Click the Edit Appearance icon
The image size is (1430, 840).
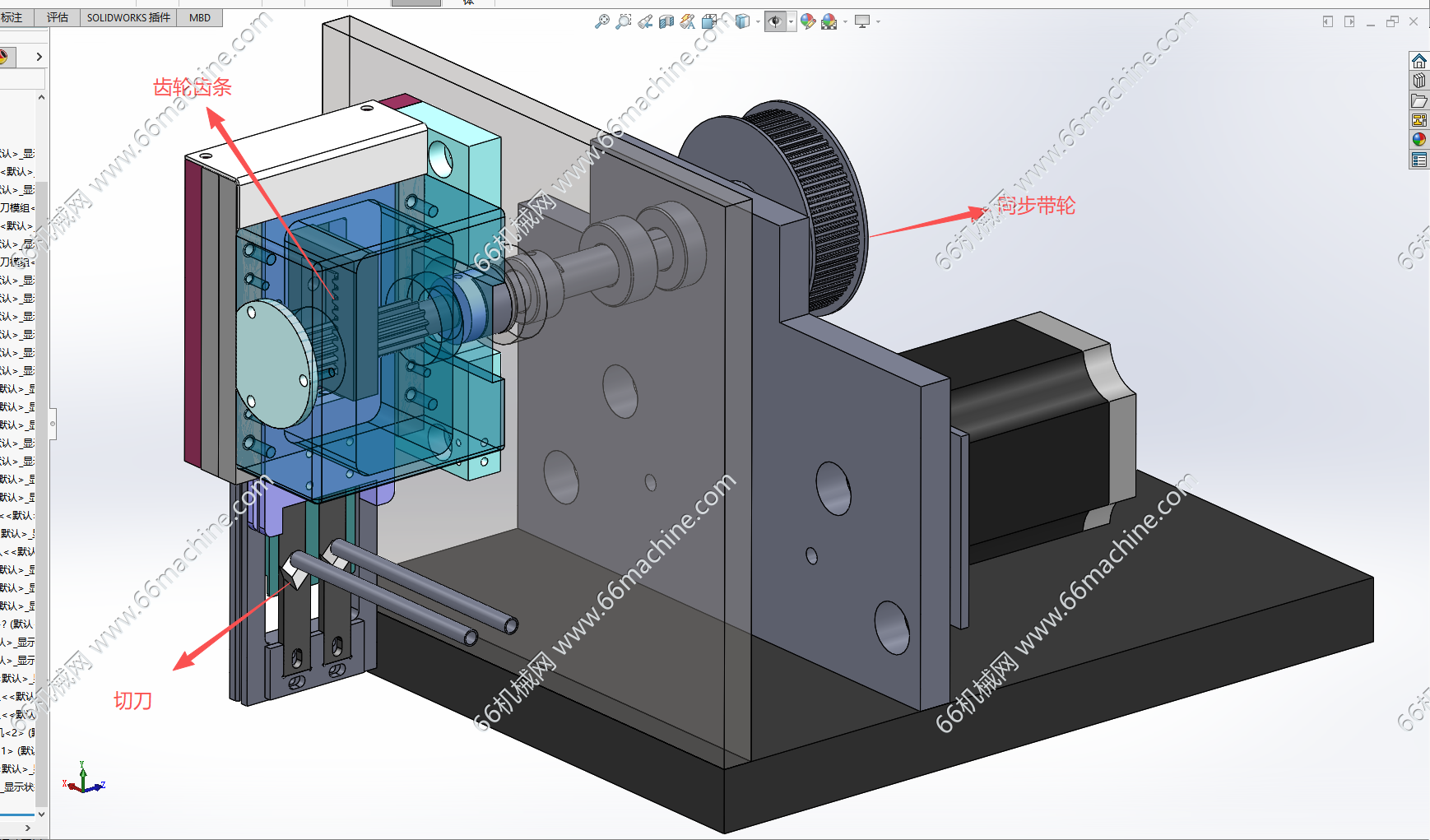point(808,21)
